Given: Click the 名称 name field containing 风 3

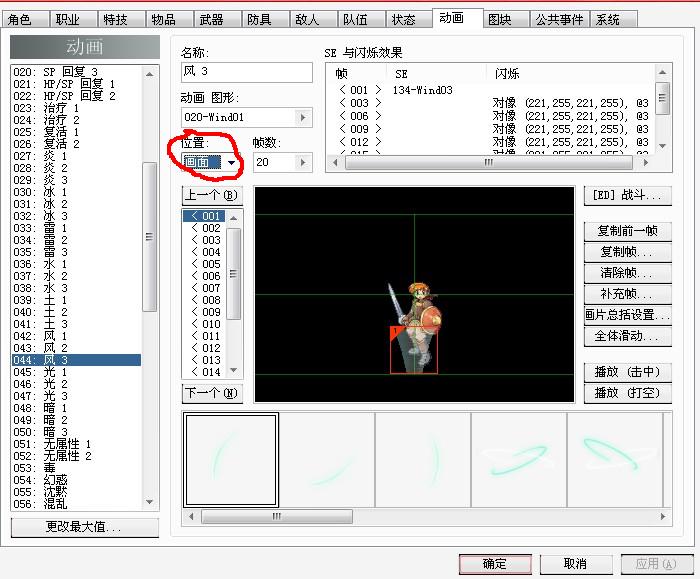Looking at the screenshot, I should [246, 72].
